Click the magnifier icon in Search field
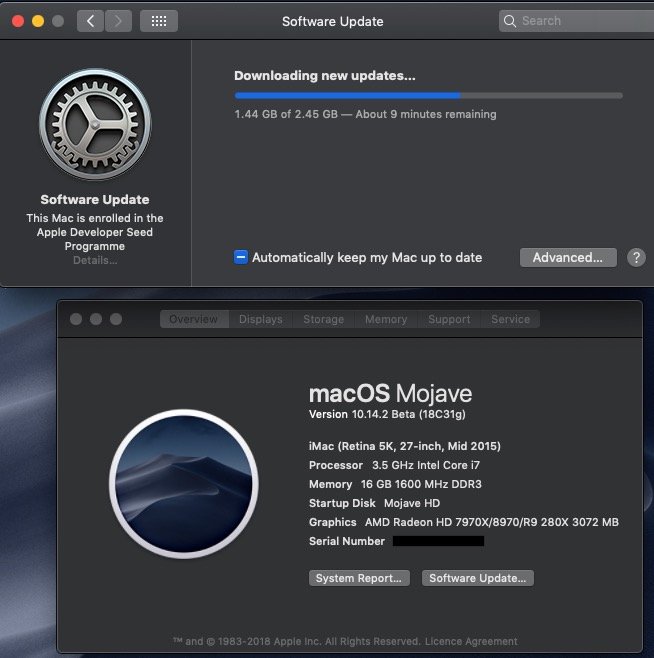The image size is (654, 658). [x=510, y=21]
